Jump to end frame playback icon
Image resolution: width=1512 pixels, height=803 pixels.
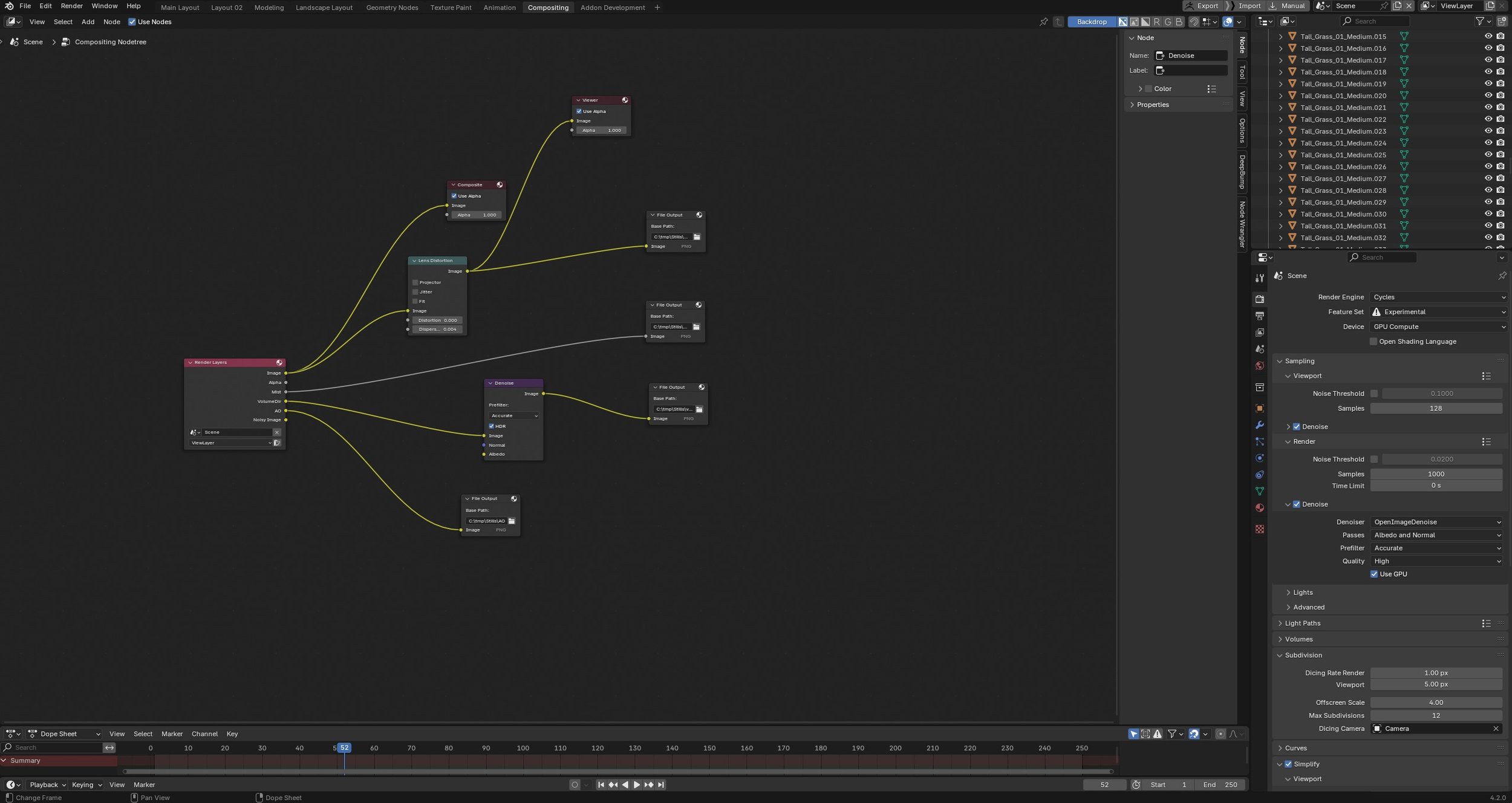tap(661, 785)
